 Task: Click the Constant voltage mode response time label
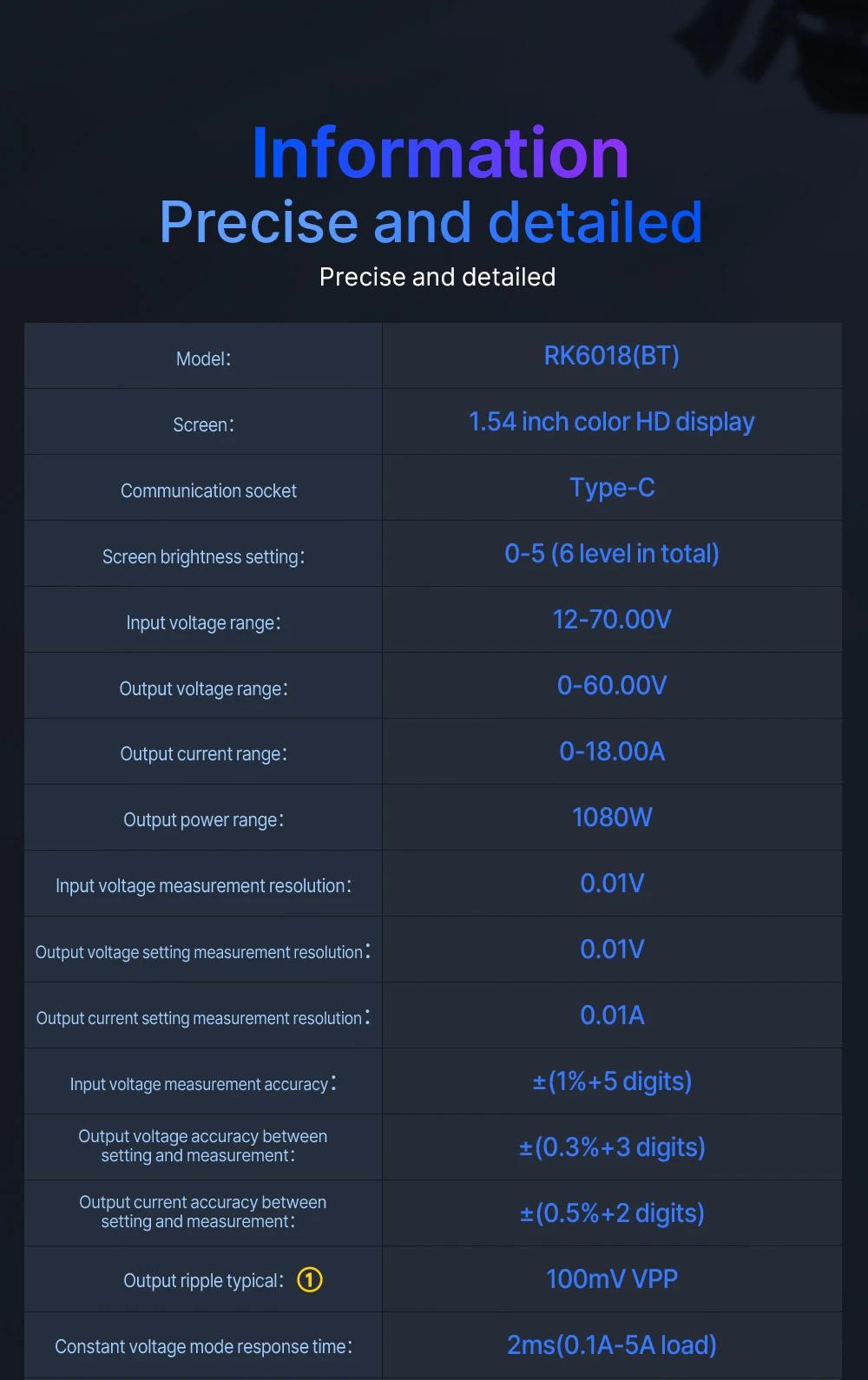203,1347
